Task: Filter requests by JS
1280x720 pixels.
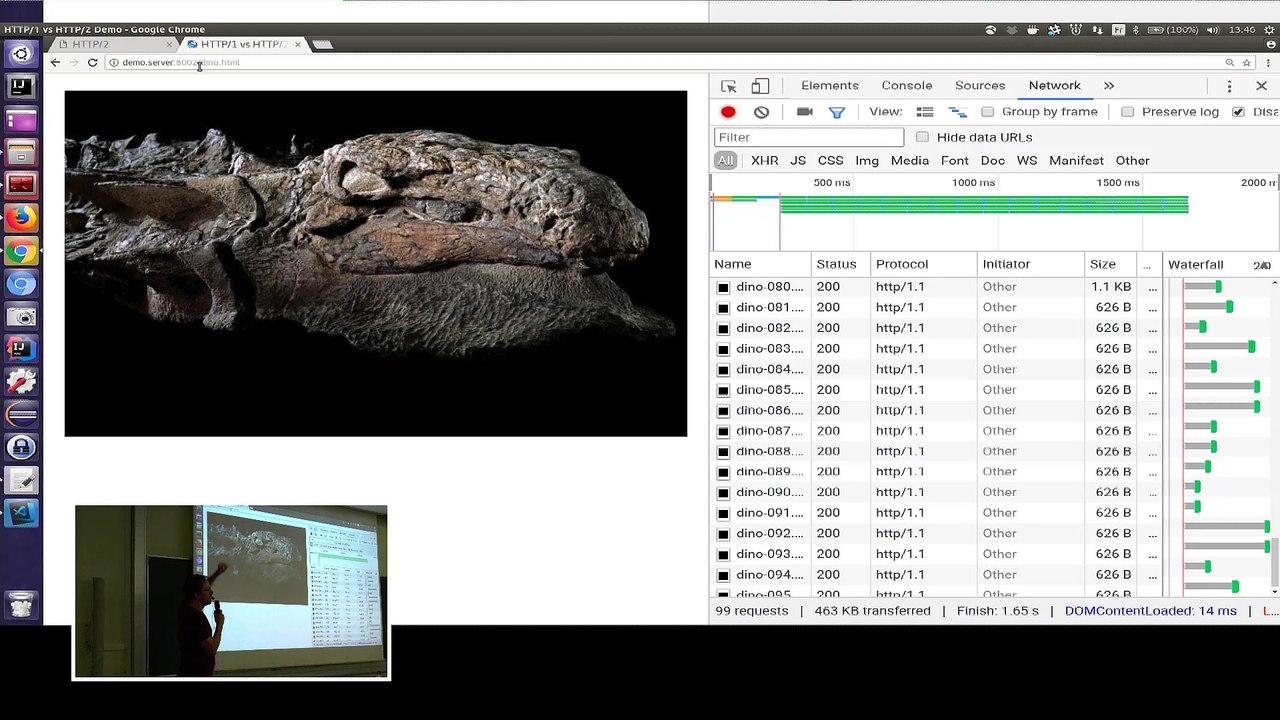Action: pyautogui.click(x=798, y=161)
